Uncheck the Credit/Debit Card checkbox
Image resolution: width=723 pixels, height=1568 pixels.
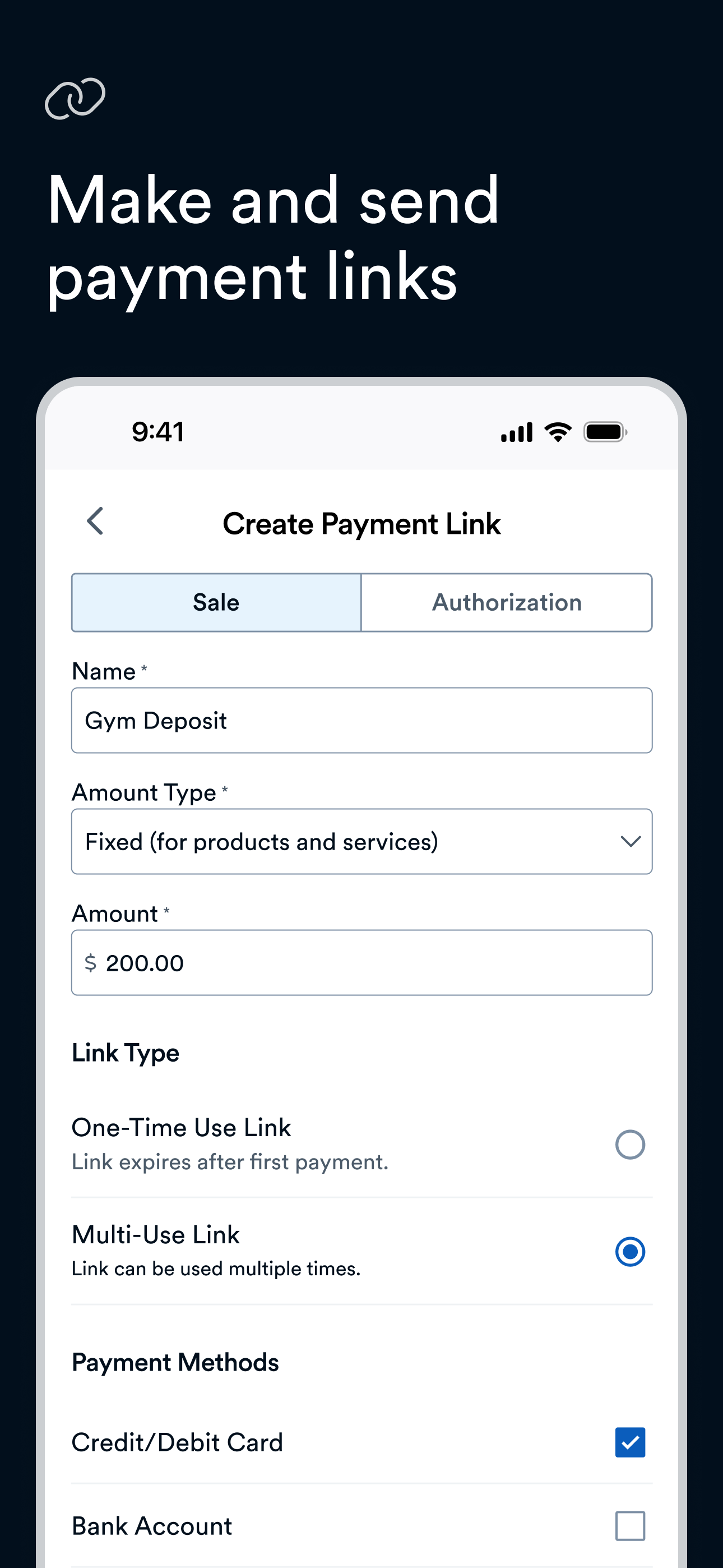(630, 1442)
